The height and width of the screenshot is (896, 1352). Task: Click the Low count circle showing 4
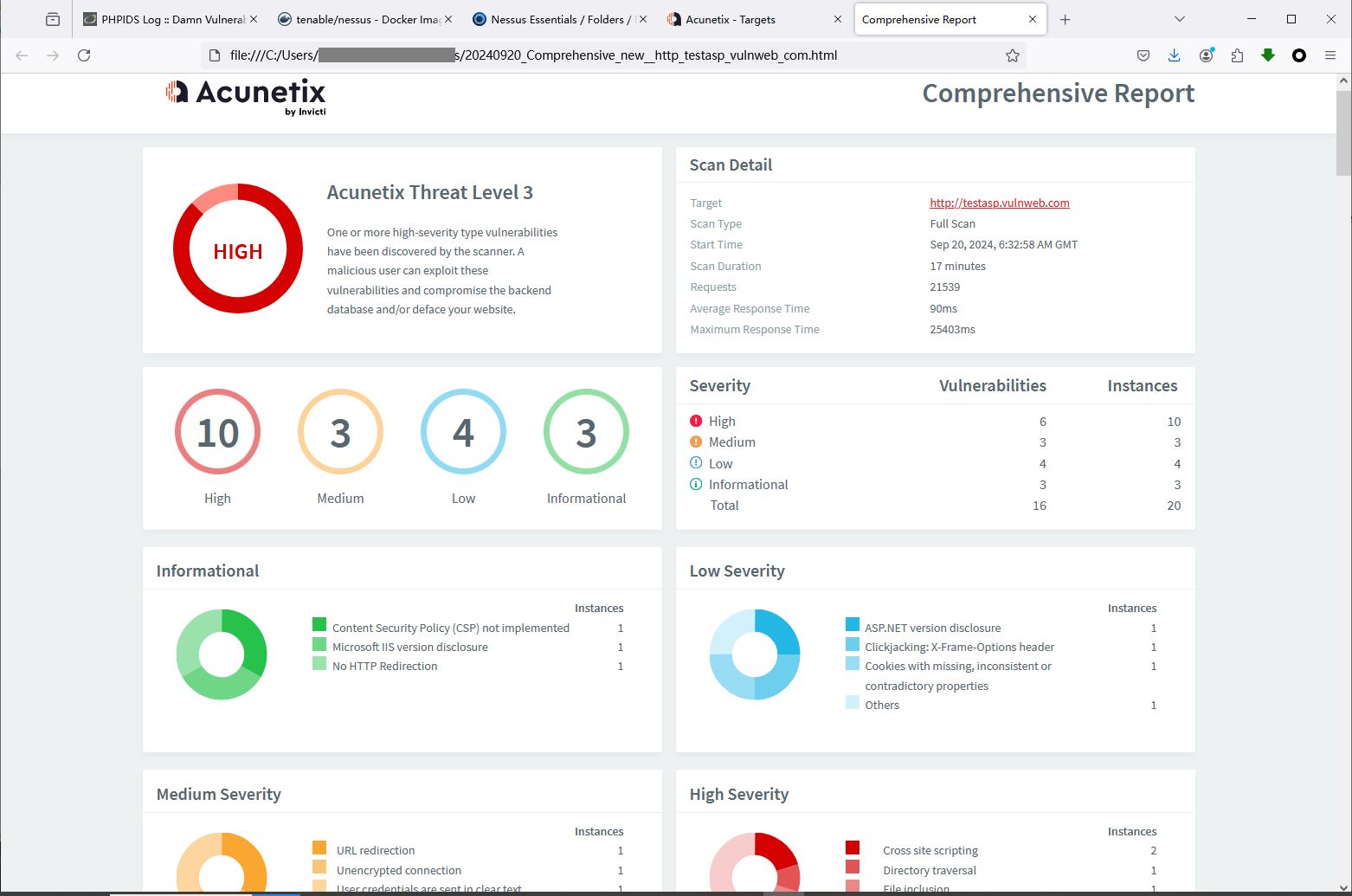coord(464,432)
